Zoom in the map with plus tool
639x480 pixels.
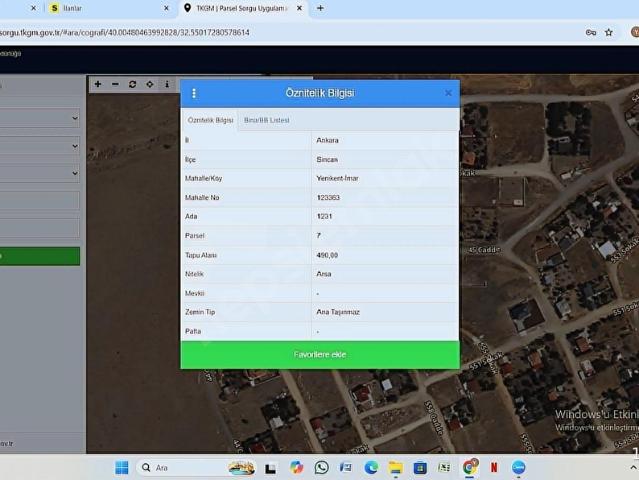[98, 84]
